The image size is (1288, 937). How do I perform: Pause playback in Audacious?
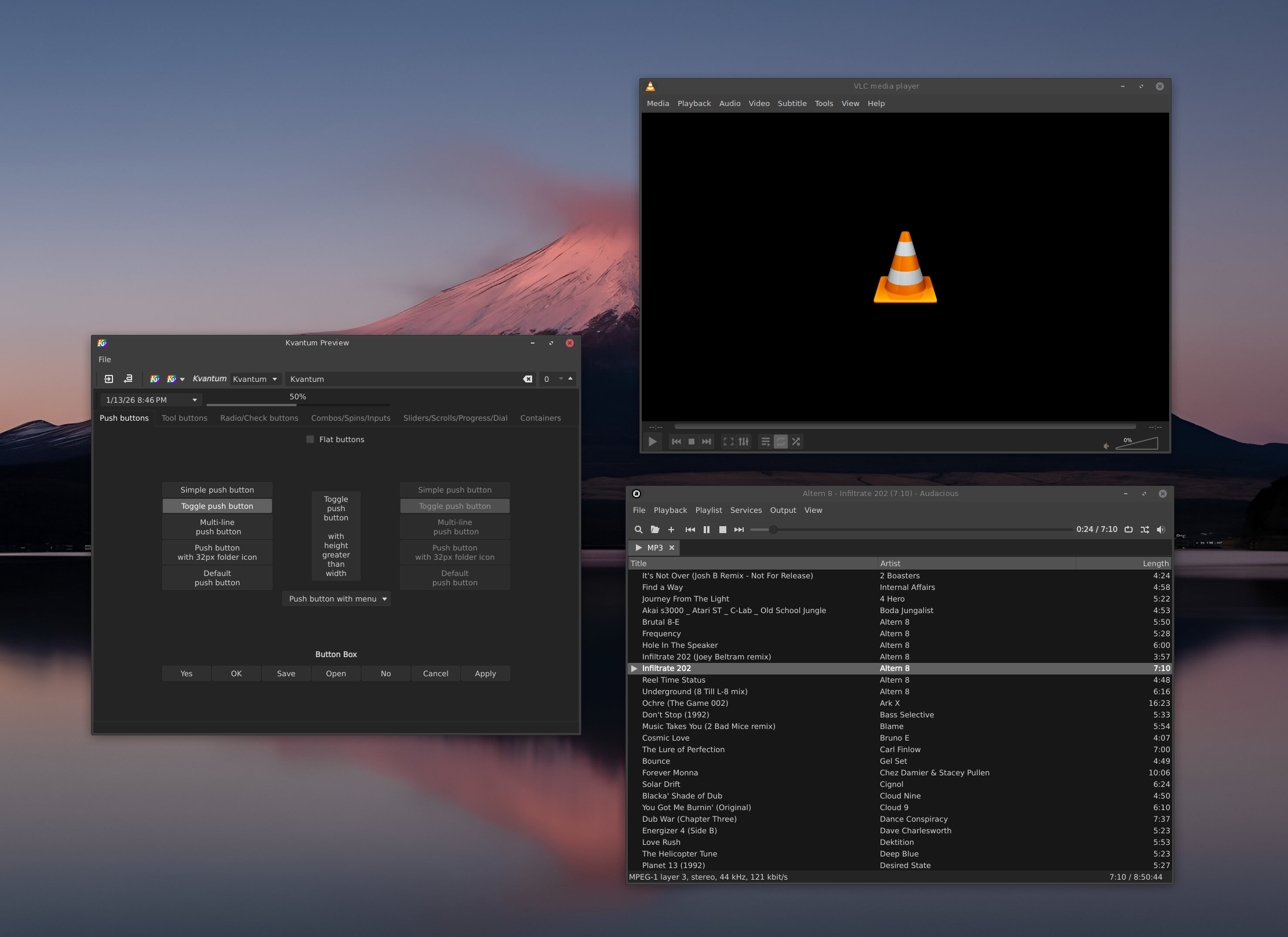(x=707, y=530)
